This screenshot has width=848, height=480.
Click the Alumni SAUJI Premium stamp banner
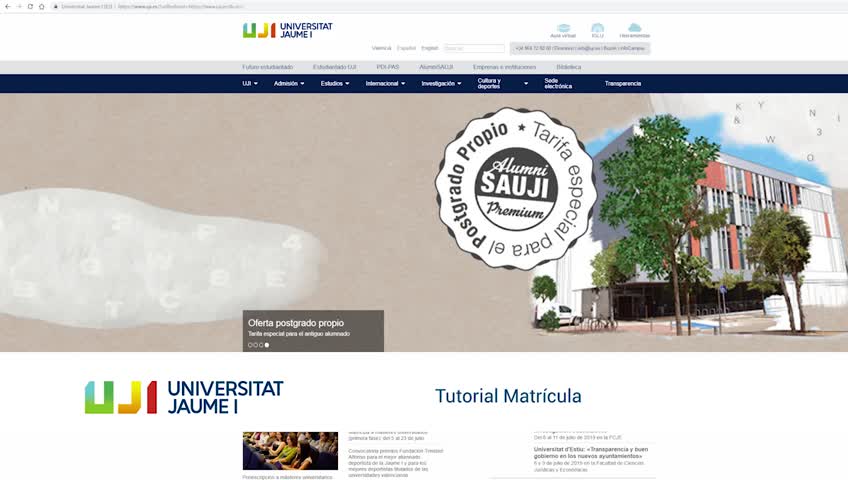[x=516, y=189]
